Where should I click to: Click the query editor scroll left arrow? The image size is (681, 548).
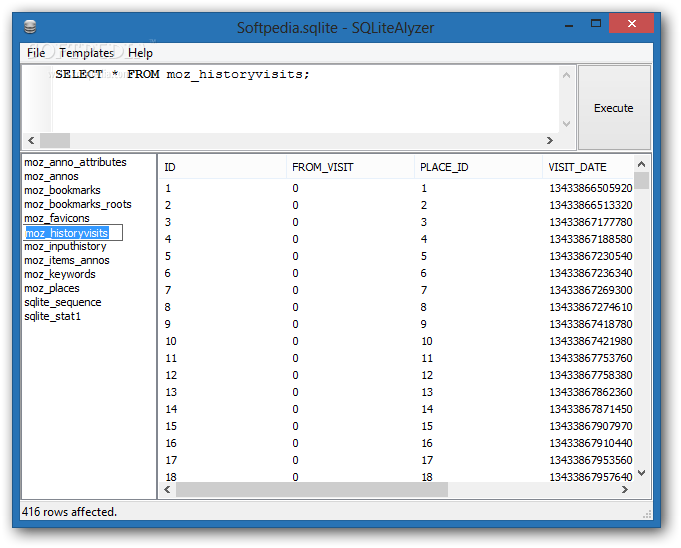coord(31,140)
